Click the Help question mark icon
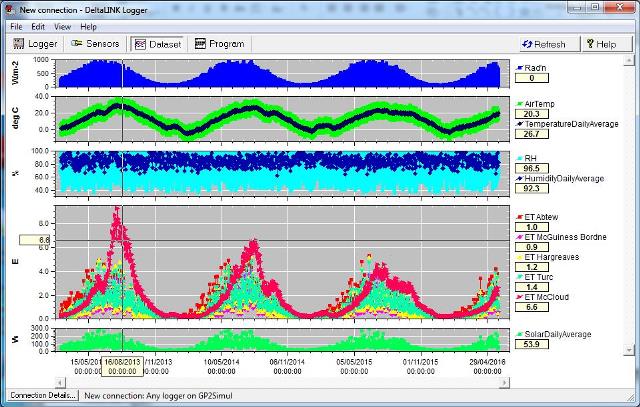The image size is (640, 407). (x=590, y=44)
